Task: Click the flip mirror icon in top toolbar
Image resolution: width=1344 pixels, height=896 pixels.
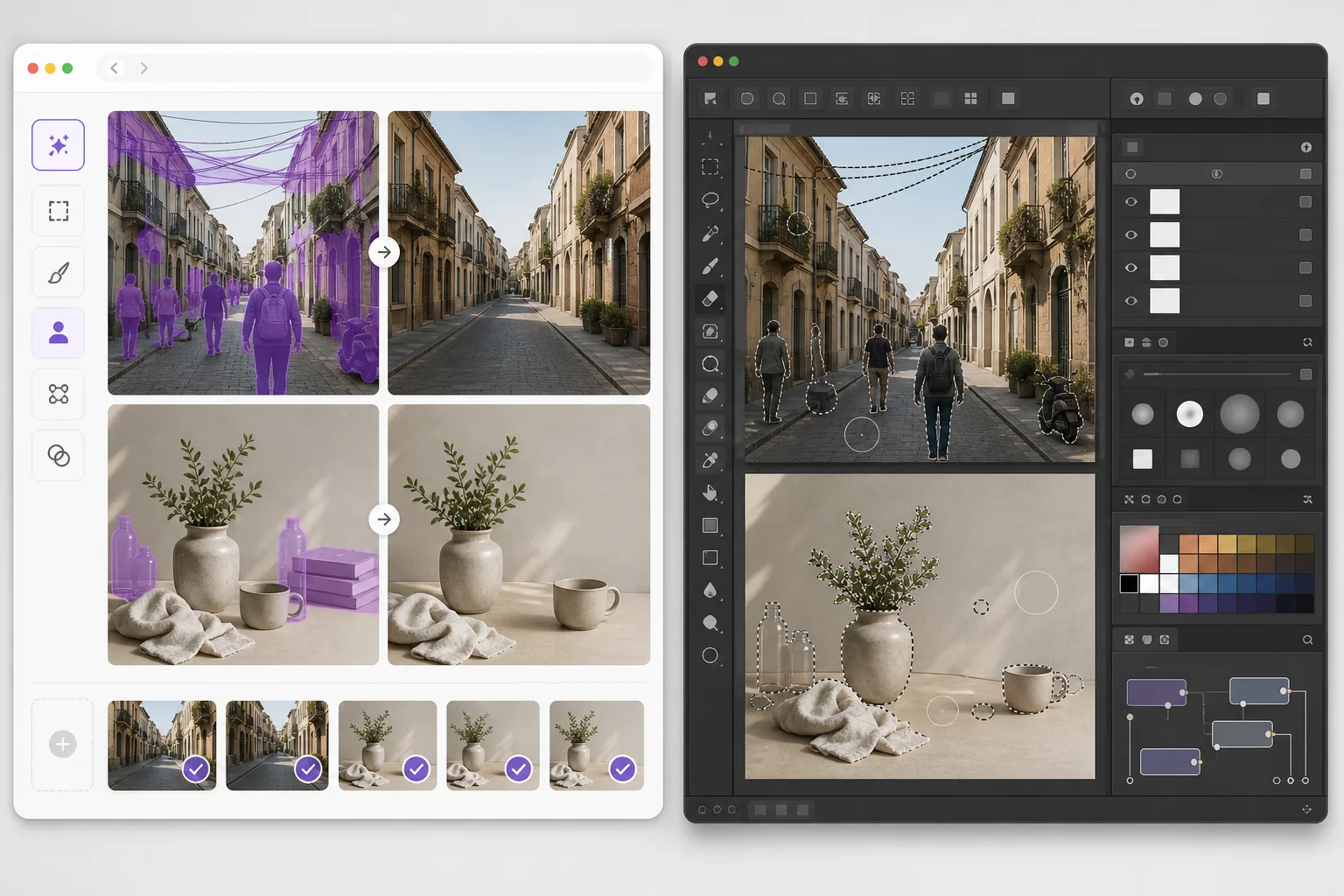Action: (x=873, y=99)
